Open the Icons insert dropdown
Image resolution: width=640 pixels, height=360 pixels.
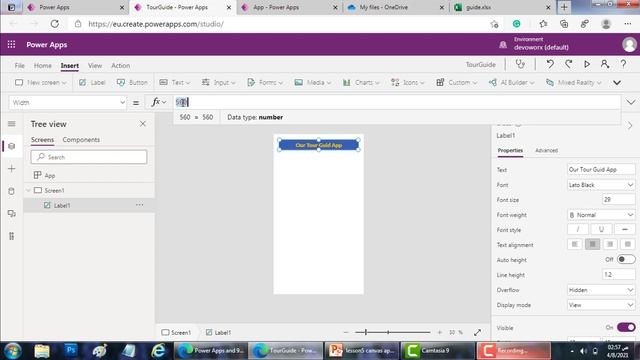tap(408, 82)
